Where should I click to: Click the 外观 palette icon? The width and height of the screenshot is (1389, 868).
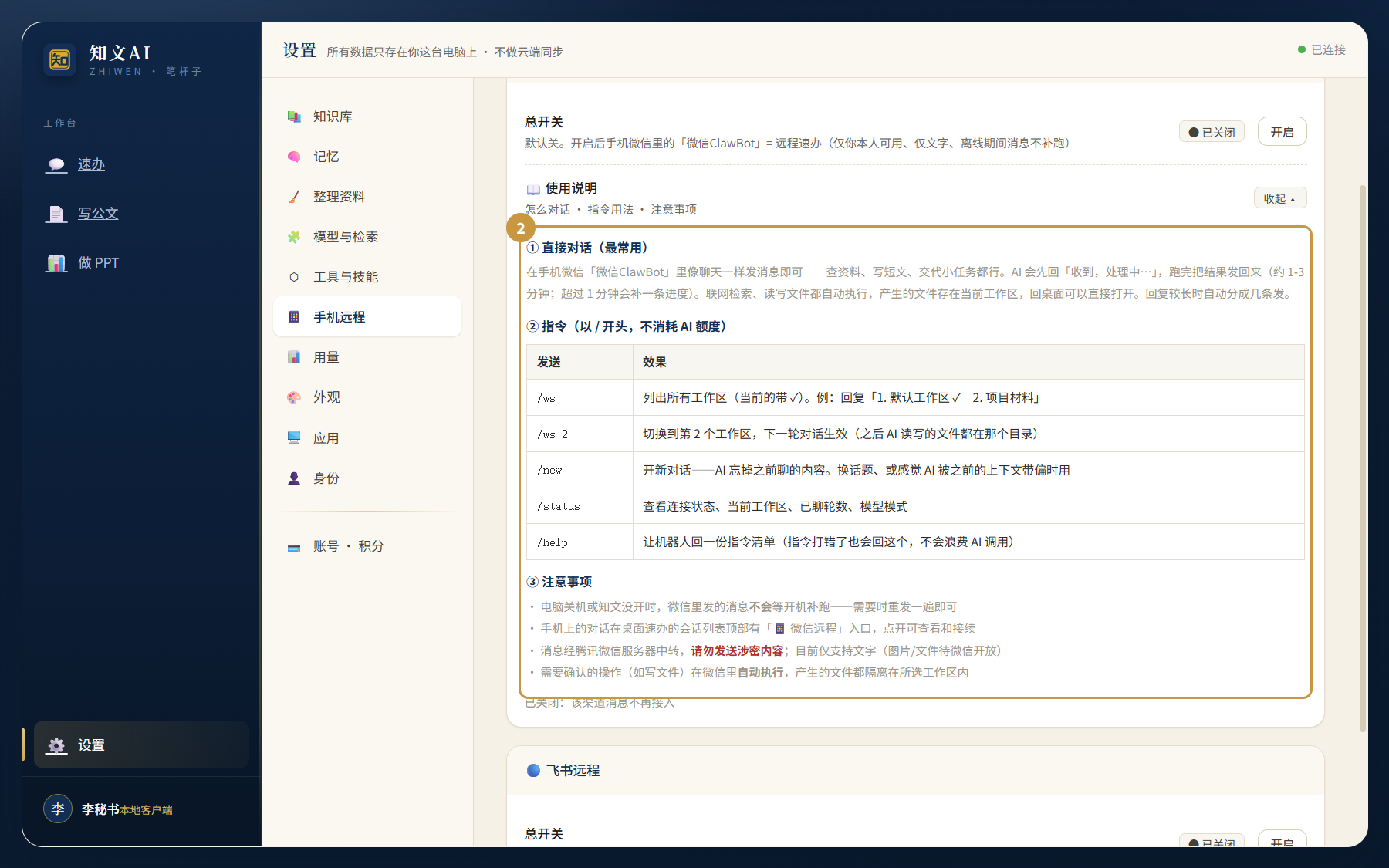[x=294, y=397]
